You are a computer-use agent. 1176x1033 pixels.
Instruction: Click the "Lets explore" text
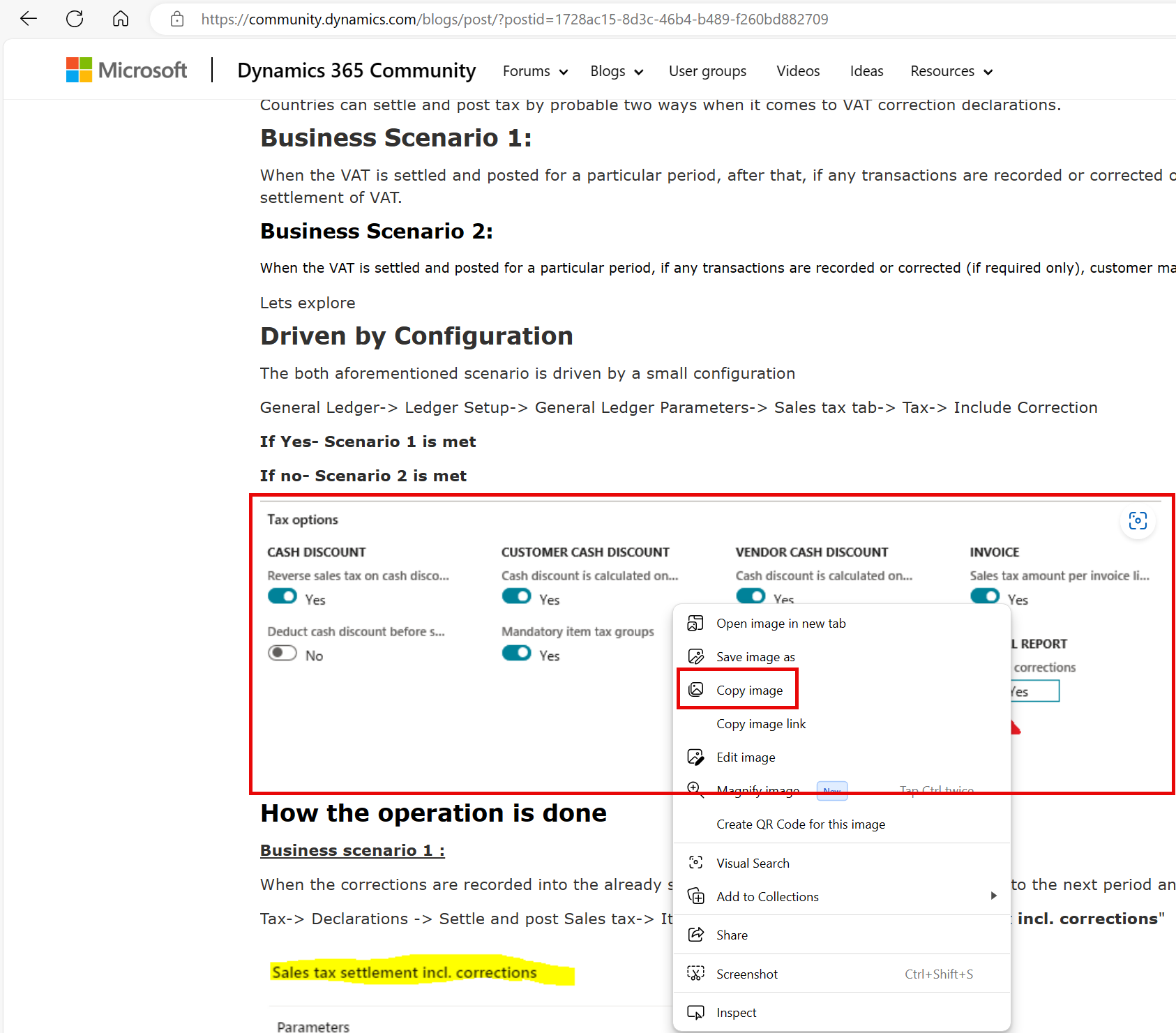pyautogui.click(x=308, y=303)
